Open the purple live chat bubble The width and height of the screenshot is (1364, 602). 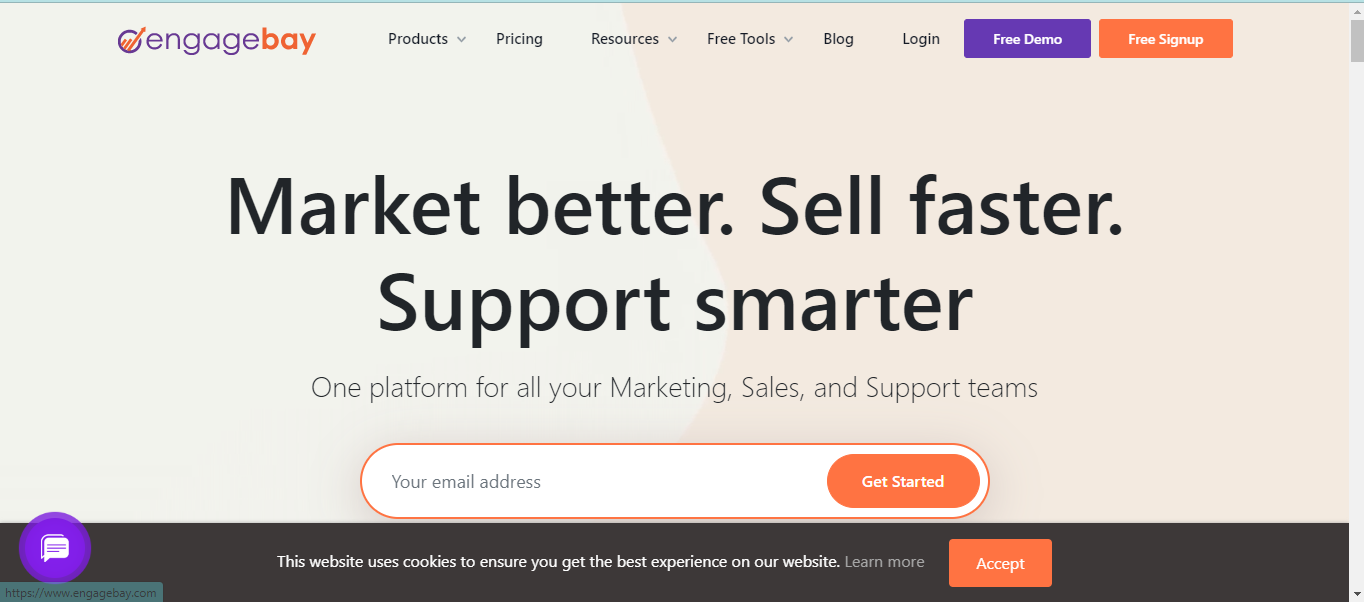pyautogui.click(x=55, y=548)
